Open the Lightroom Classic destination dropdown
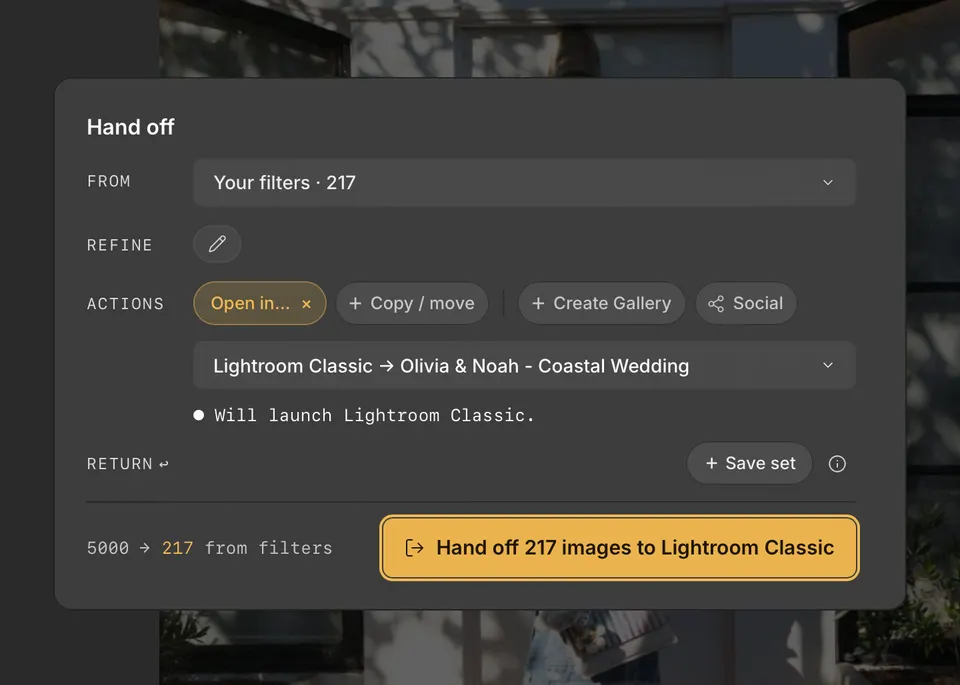The image size is (960, 685). pos(524,365)
